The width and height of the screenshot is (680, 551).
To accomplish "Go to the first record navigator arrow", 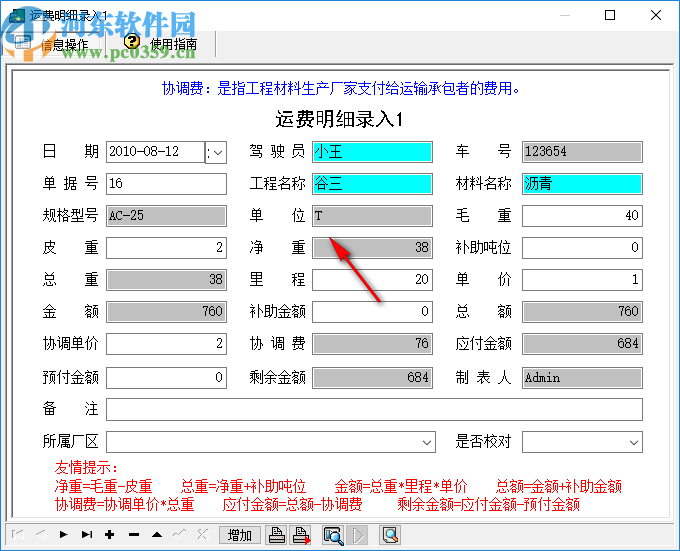I will click(x=18, y=535).
